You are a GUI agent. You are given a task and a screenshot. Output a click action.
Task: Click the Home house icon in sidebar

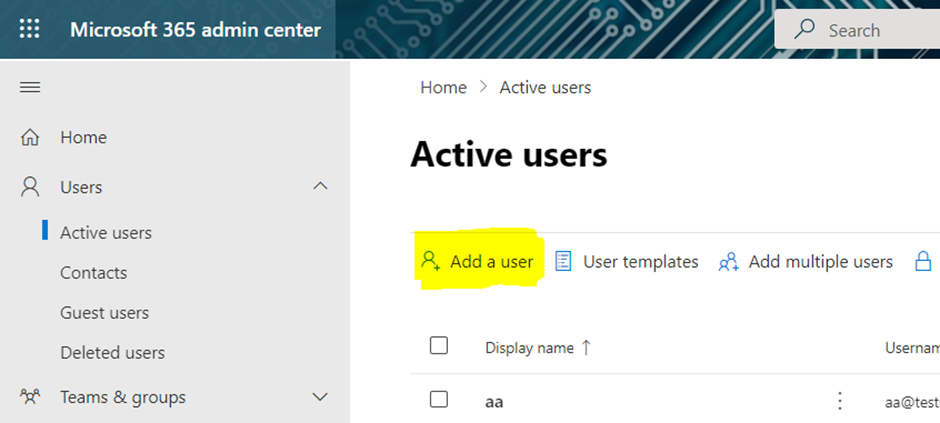(x=30, y=138)
